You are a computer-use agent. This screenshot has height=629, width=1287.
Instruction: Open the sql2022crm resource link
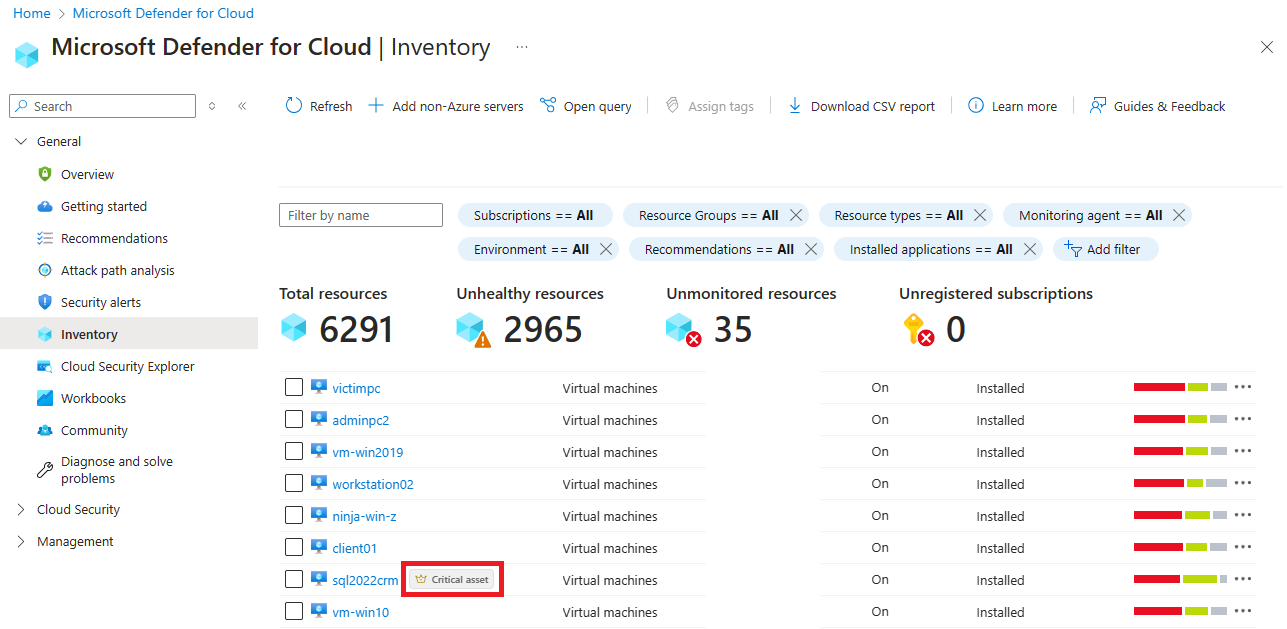coord(365,580)
